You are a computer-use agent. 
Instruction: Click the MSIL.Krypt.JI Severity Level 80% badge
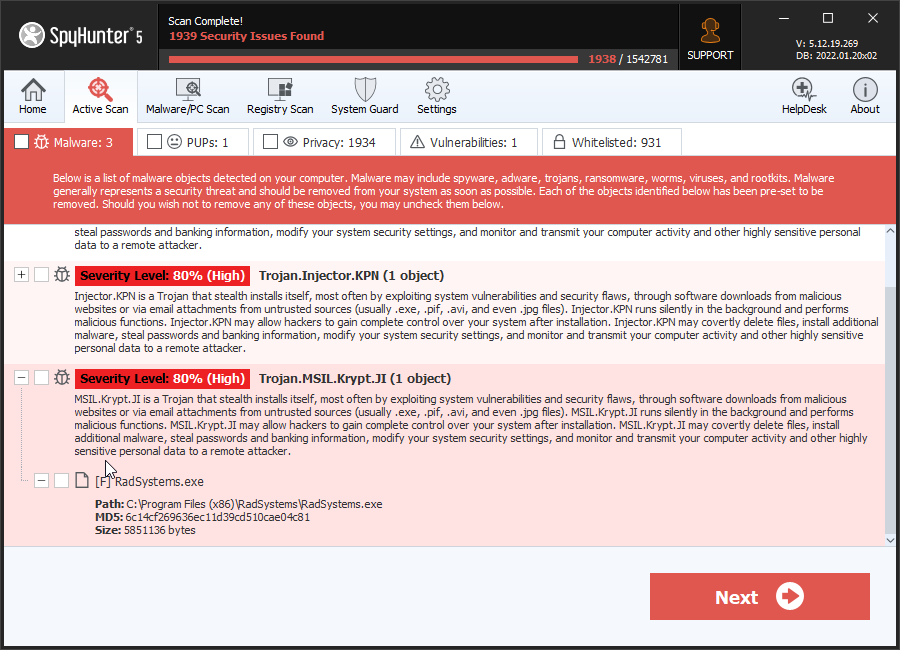pyautogui.click(x=162, y=378)
